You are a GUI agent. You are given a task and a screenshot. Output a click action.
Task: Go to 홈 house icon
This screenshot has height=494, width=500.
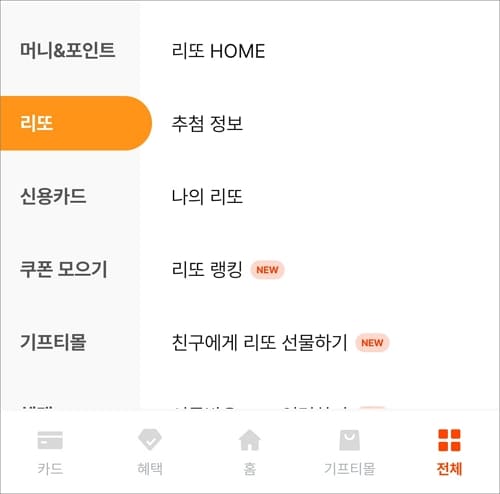(250, 440)
